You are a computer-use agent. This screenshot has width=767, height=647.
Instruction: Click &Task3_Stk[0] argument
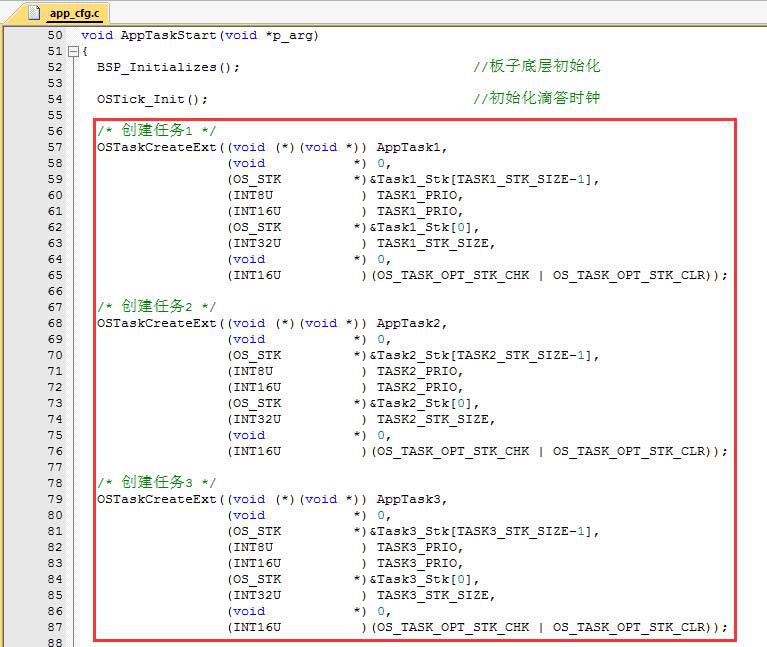coord(421,580)
